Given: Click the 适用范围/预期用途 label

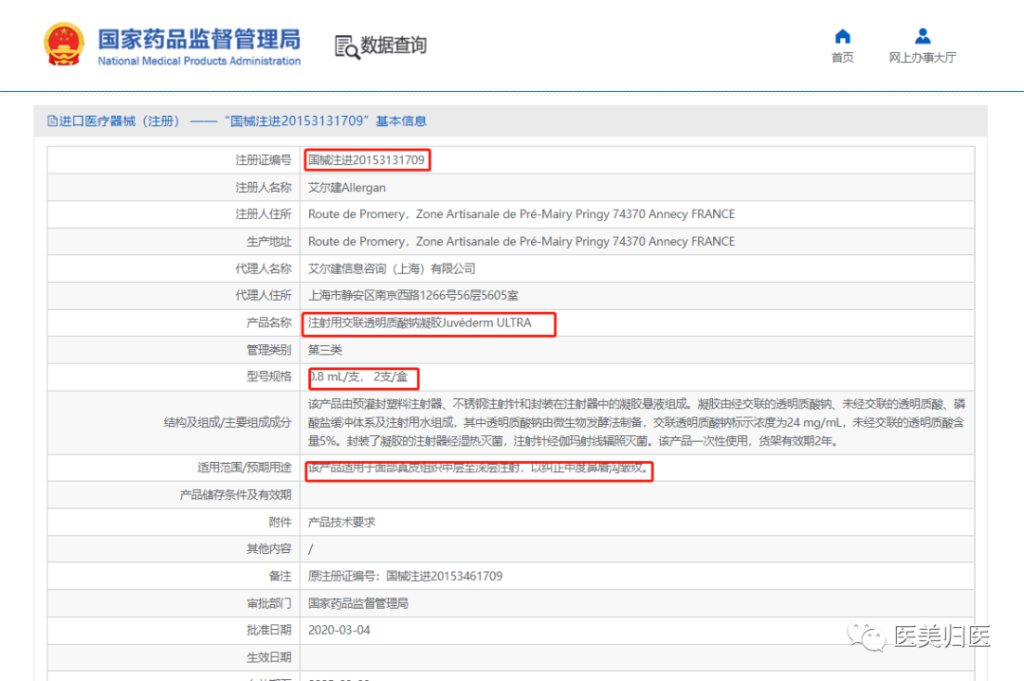Looking at the screenshot, I should click(244, 467).
